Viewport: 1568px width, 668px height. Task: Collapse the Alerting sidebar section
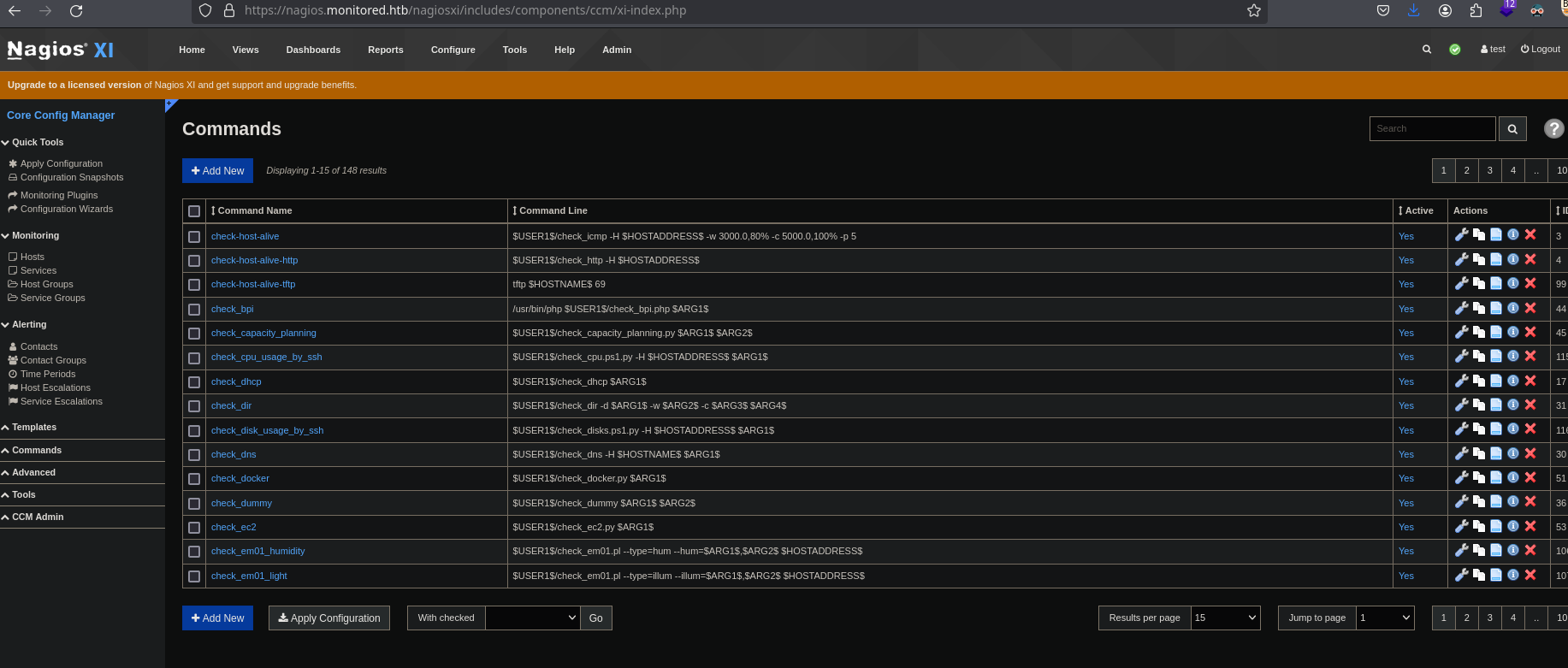(x=24, y=324)
